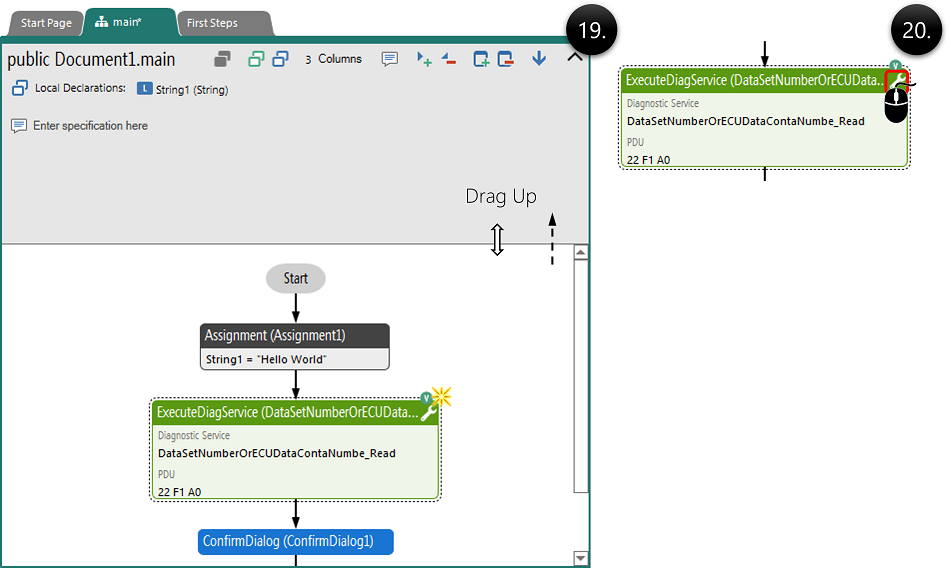Click the blue down-arrow icon in toolbar
The width and height of the screenshot is (951, 568).
tap(539, 59)
